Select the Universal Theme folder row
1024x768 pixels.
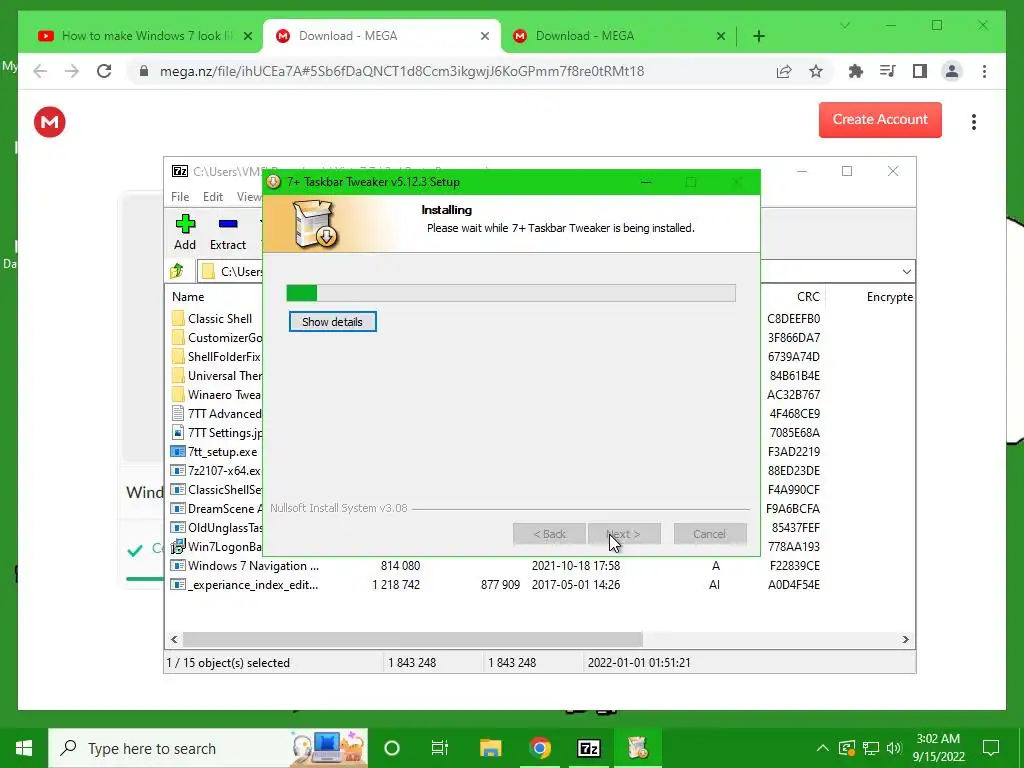click(x=216, y=376)
